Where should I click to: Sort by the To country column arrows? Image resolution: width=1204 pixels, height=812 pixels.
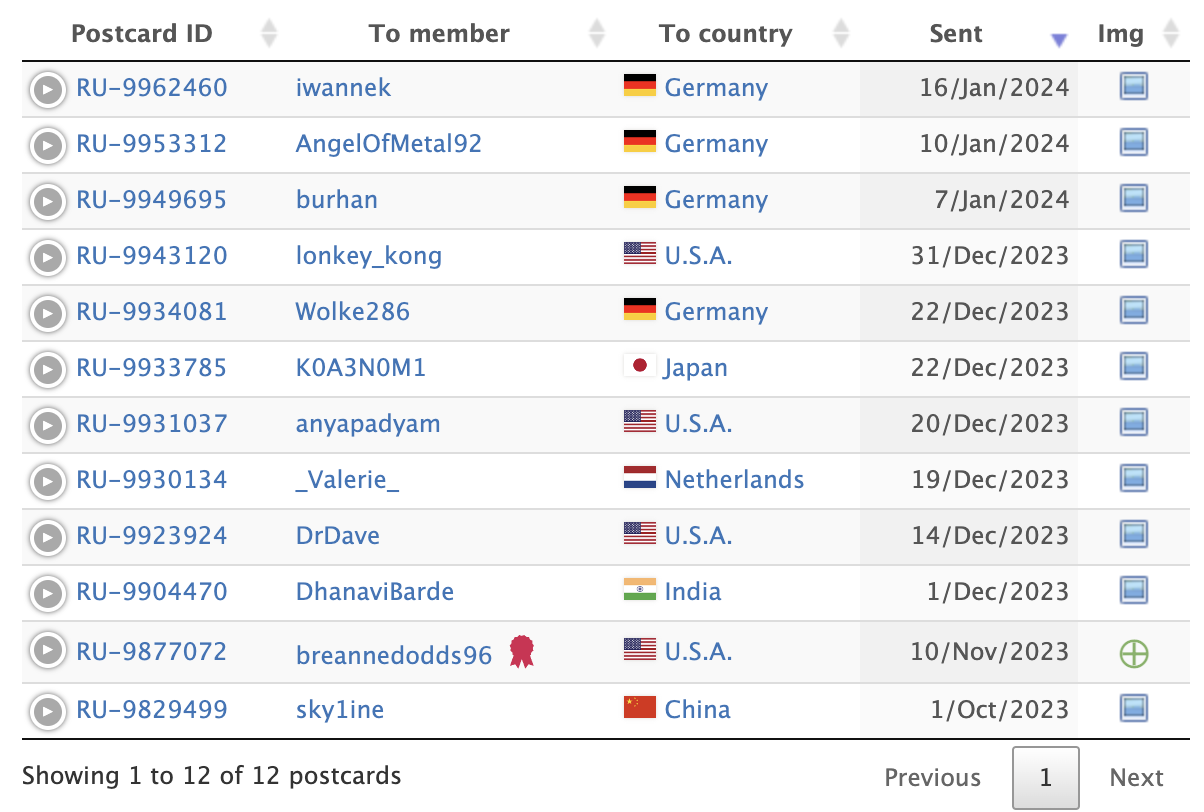click(x=841, y=34)
